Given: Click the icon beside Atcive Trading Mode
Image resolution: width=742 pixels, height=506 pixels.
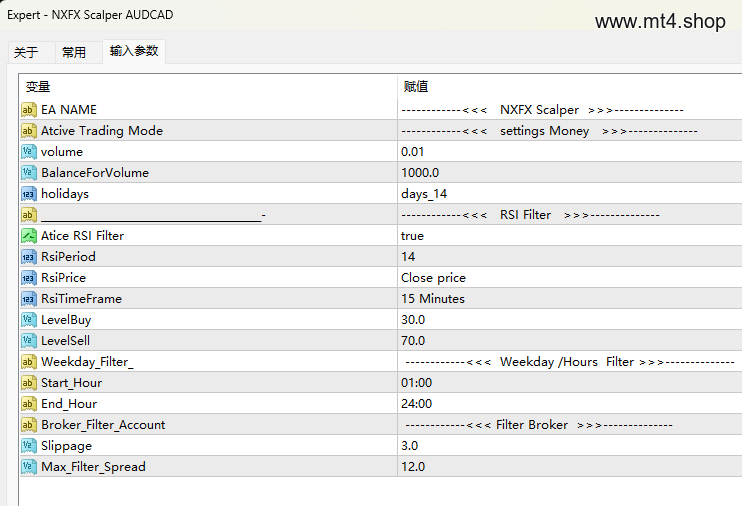Looking at the screenshot, I should (x=29, y=131).
